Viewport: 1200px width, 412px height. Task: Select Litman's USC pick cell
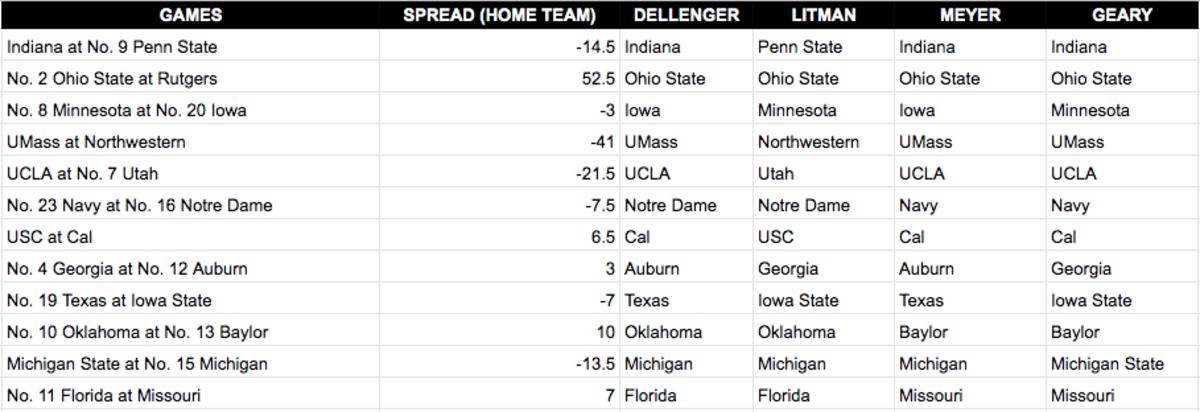coord(776,237)
